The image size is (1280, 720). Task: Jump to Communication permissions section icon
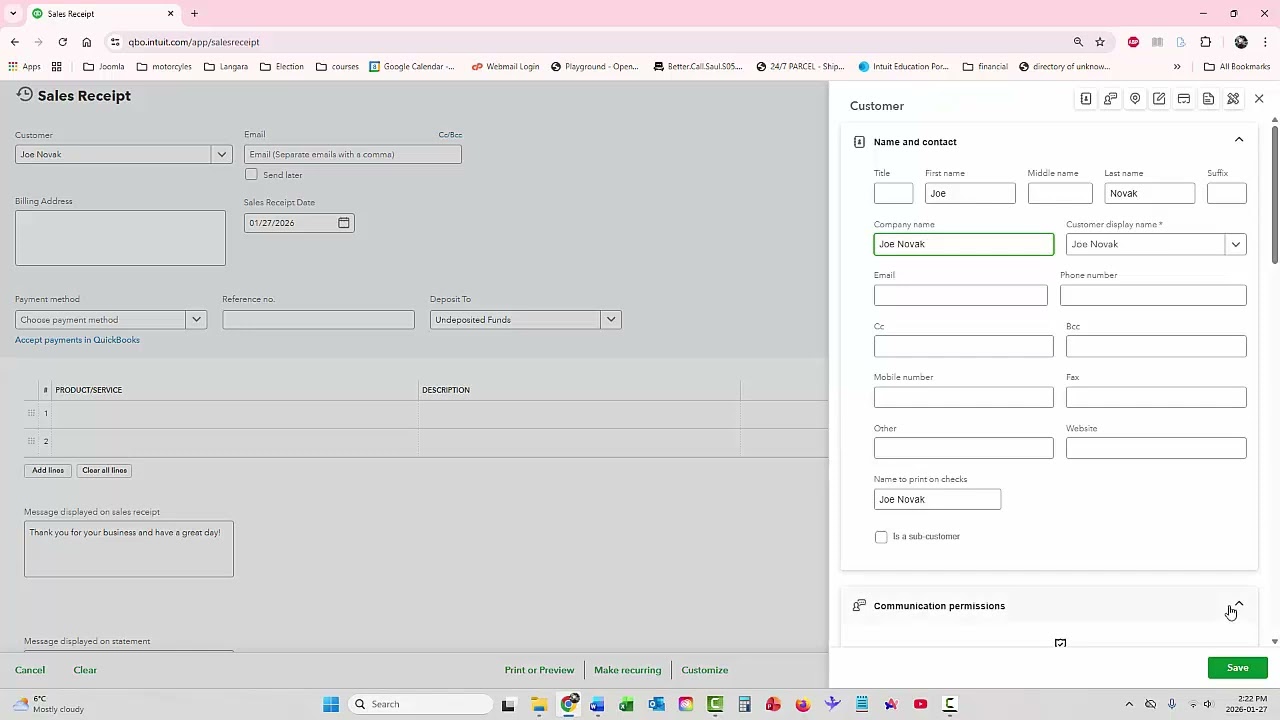1110,99
